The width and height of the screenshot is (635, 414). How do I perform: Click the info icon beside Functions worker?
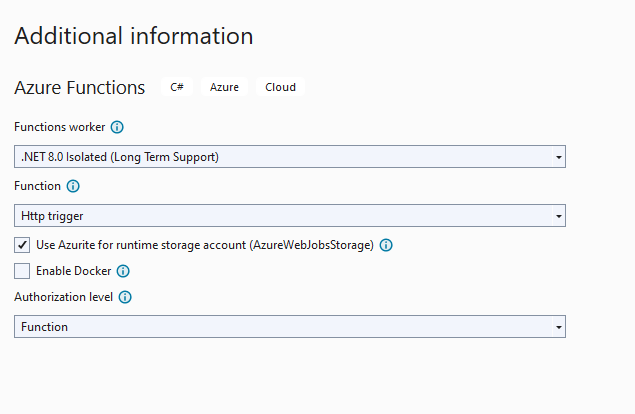(117, 127)
